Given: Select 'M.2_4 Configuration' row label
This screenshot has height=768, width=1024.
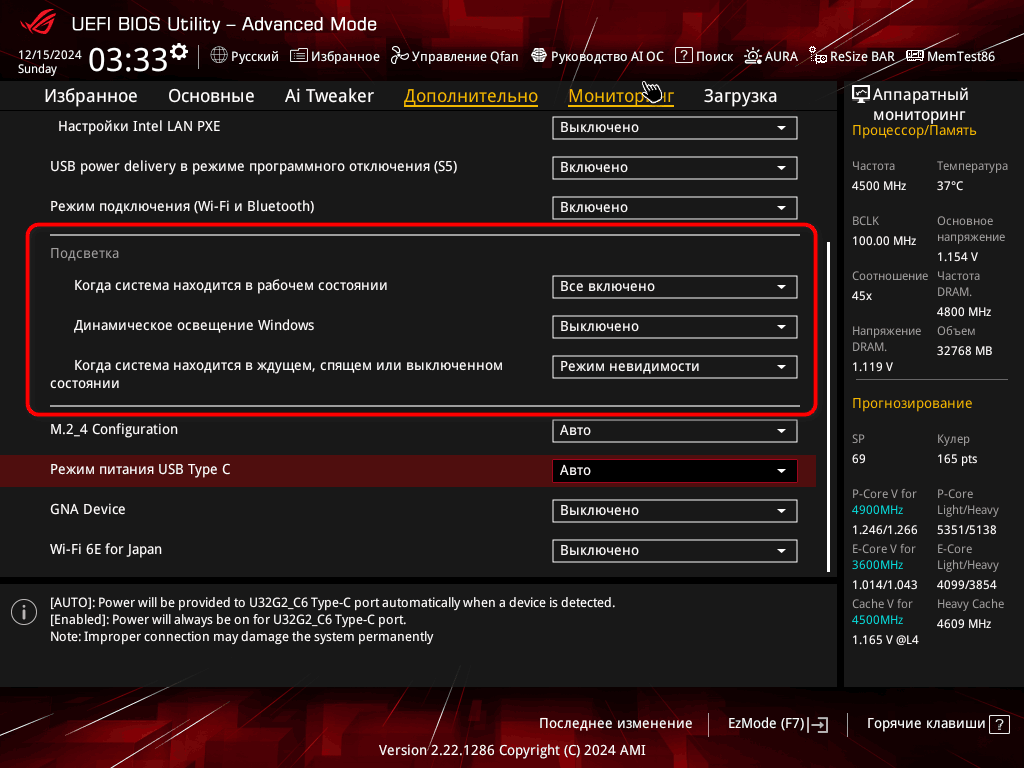Looking at the screenshot, I should point(114,430).
